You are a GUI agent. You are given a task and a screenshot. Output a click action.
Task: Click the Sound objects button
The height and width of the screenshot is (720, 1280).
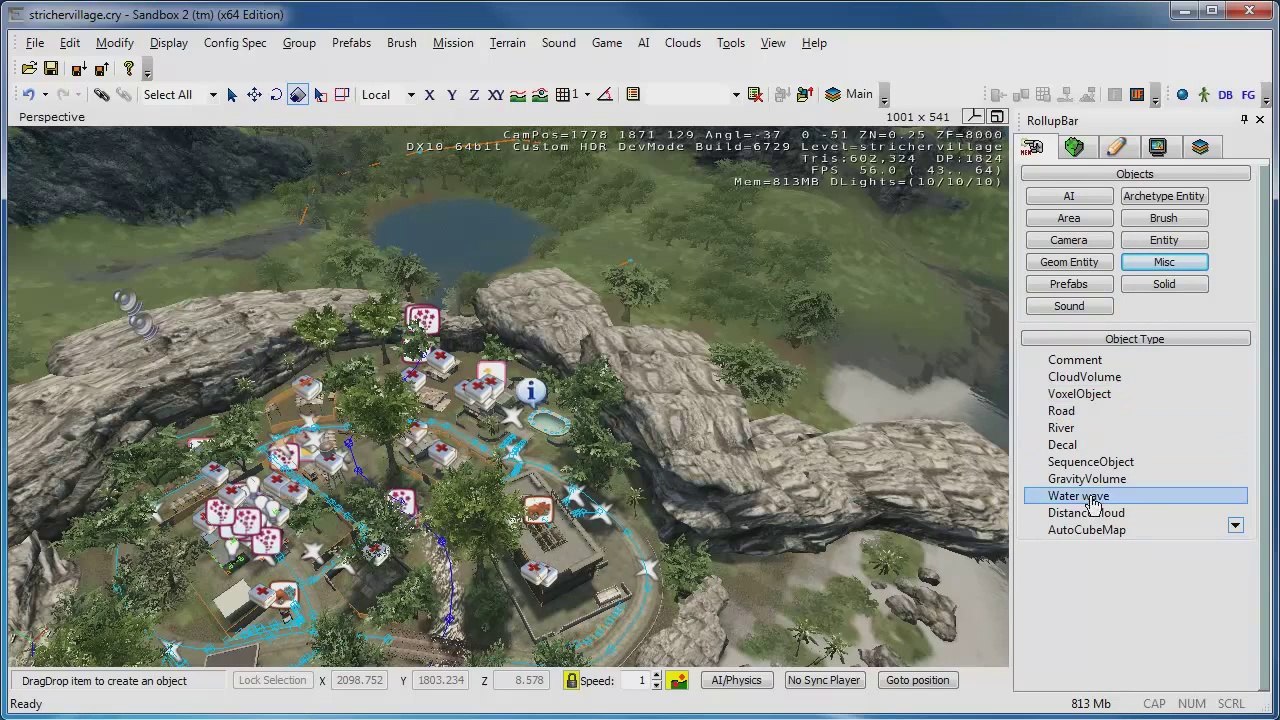[x=1069, y=306]
